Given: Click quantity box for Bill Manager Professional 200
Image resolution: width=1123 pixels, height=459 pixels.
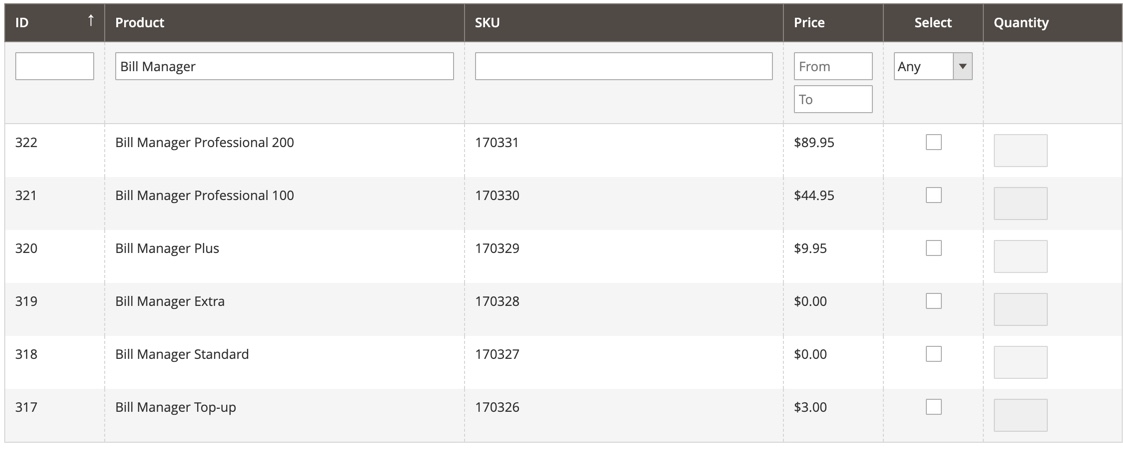Looking at the screenshot, I should click(x=1020, y=151).
